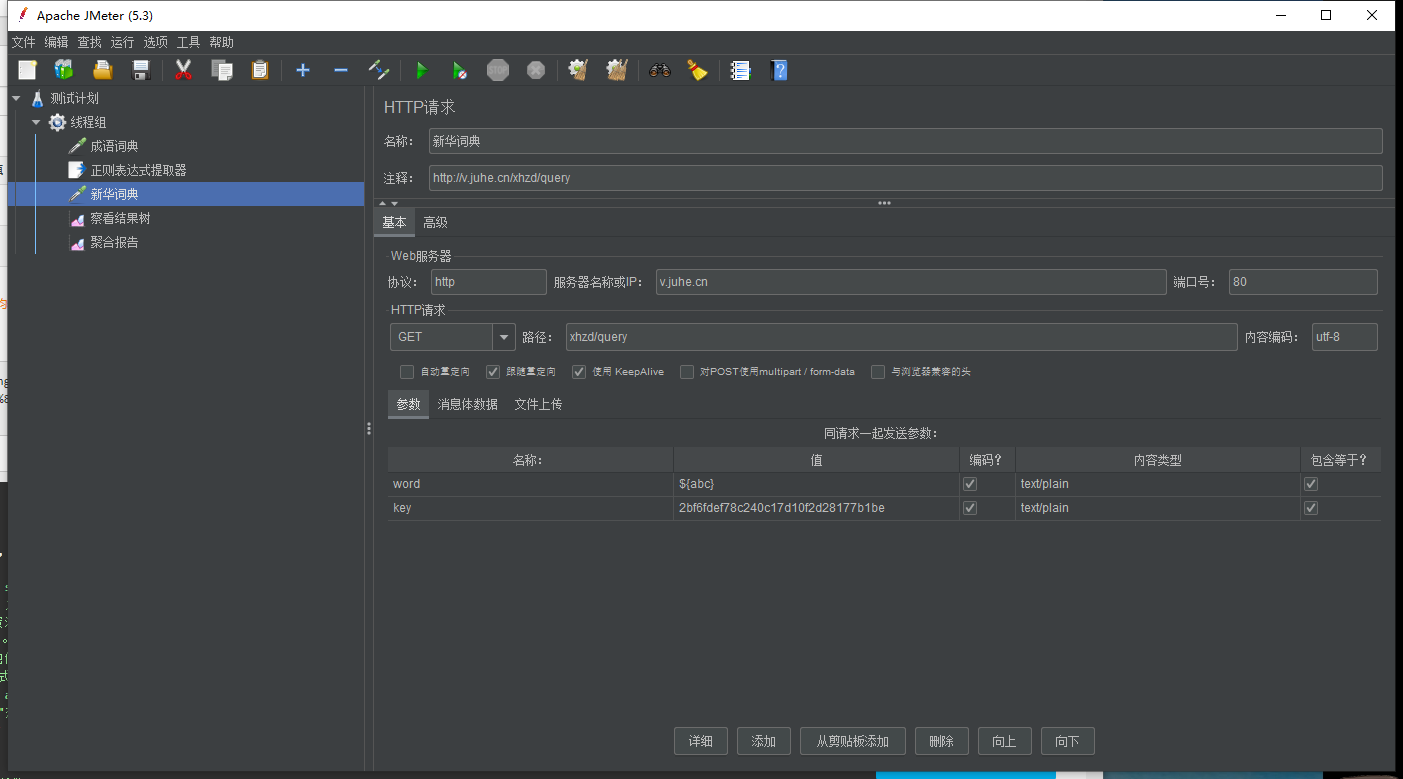Toggle the 跟随重定向 checkbox
Image resolution: width=1403 pixels, height=779 pixels.
tap(493, 372)
